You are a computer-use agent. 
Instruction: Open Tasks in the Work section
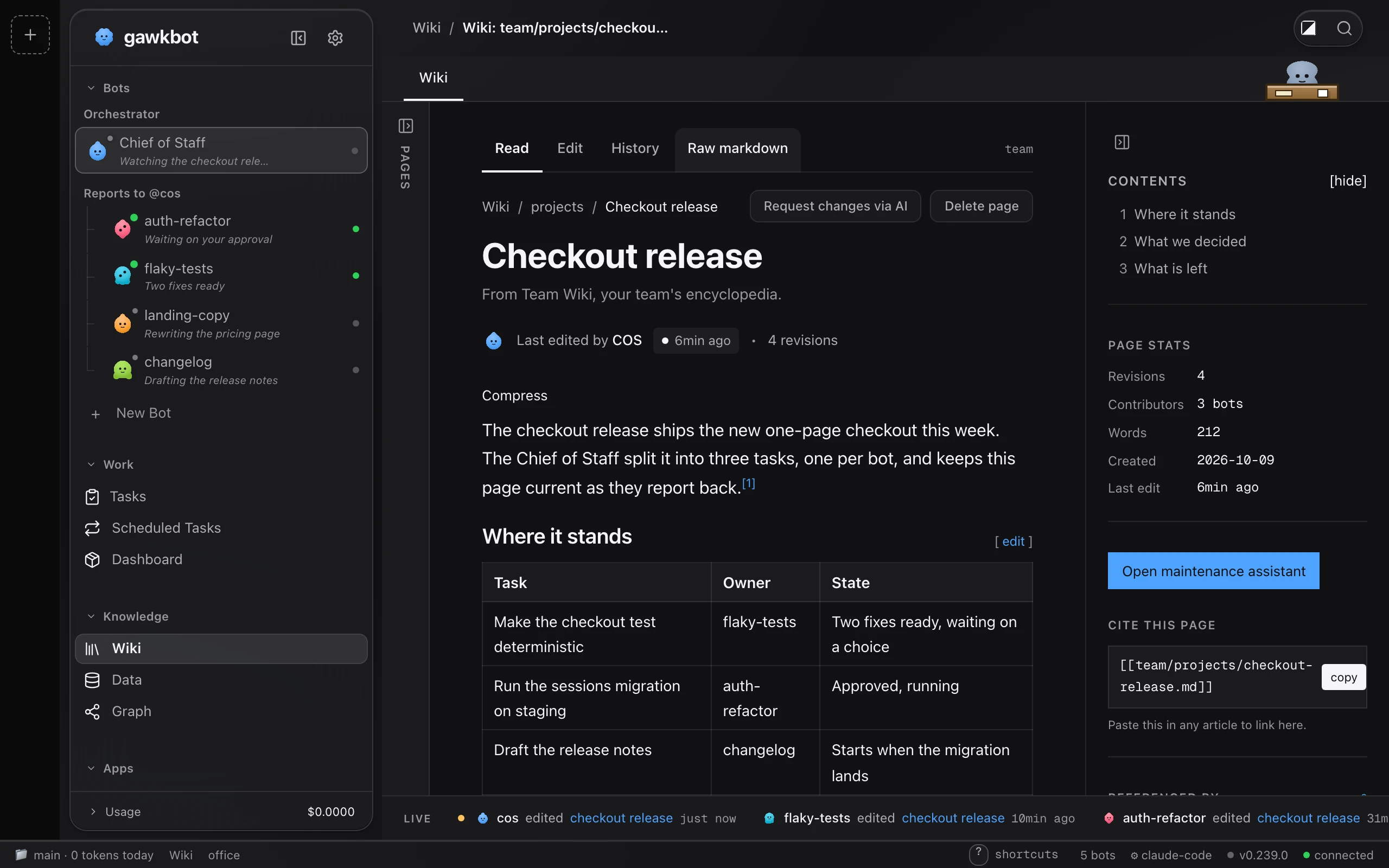point(221,496)
